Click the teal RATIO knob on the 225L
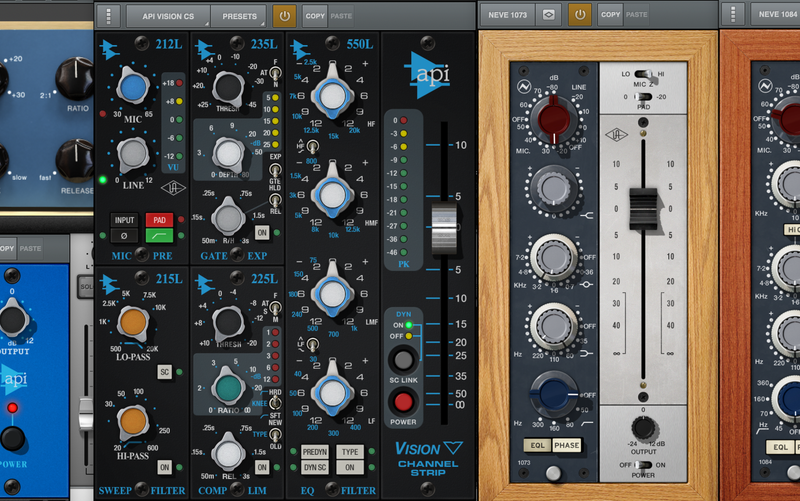 click(x=228, y=388)
